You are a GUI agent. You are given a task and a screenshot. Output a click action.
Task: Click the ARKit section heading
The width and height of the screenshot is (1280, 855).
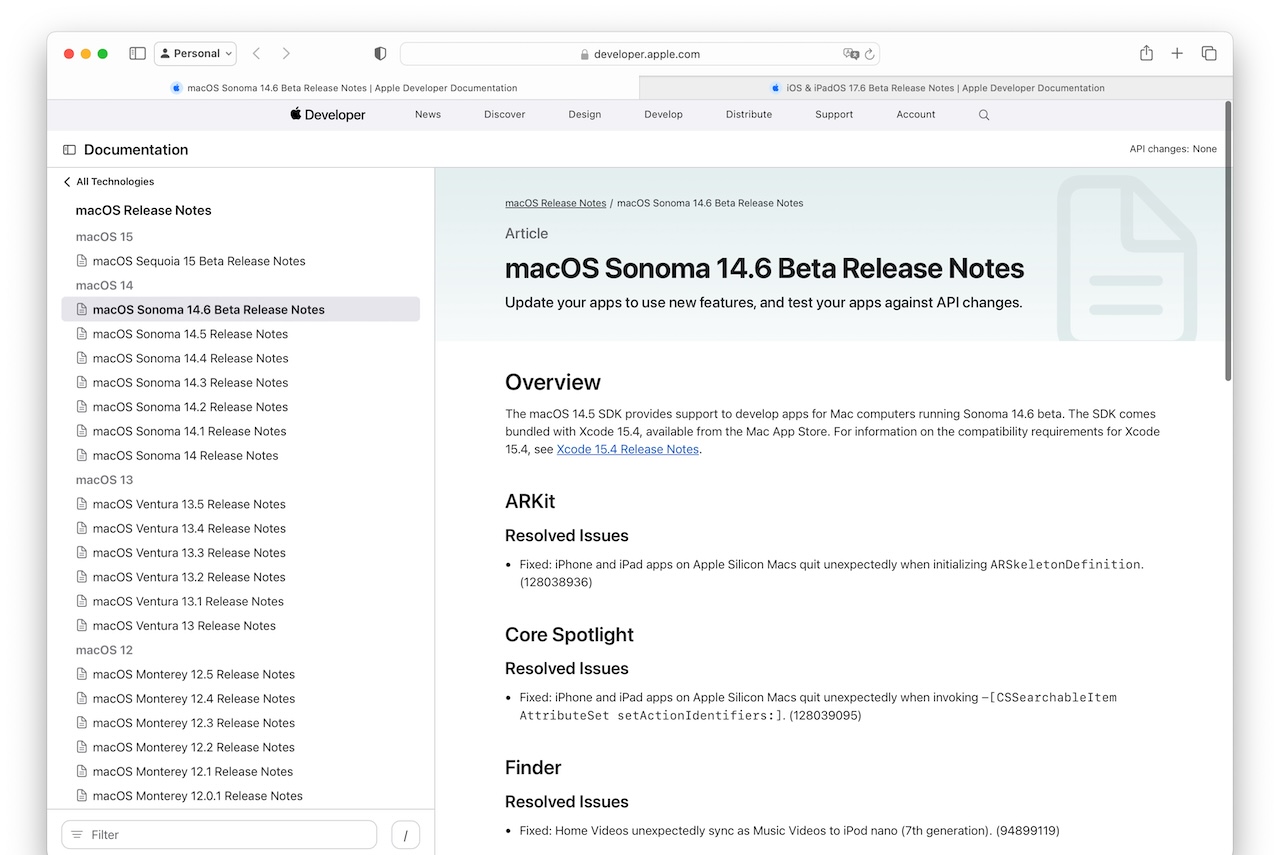(x=530, y=502)
